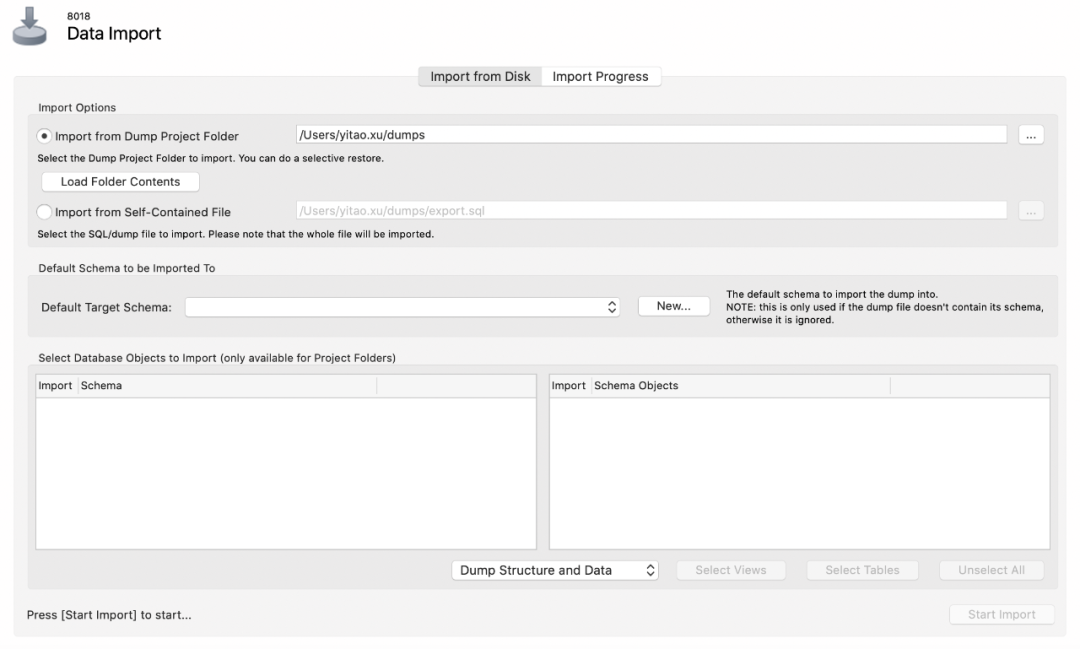Click the Select Tables button
Viewport: 1080px width, 649px height.
[862, 569]
